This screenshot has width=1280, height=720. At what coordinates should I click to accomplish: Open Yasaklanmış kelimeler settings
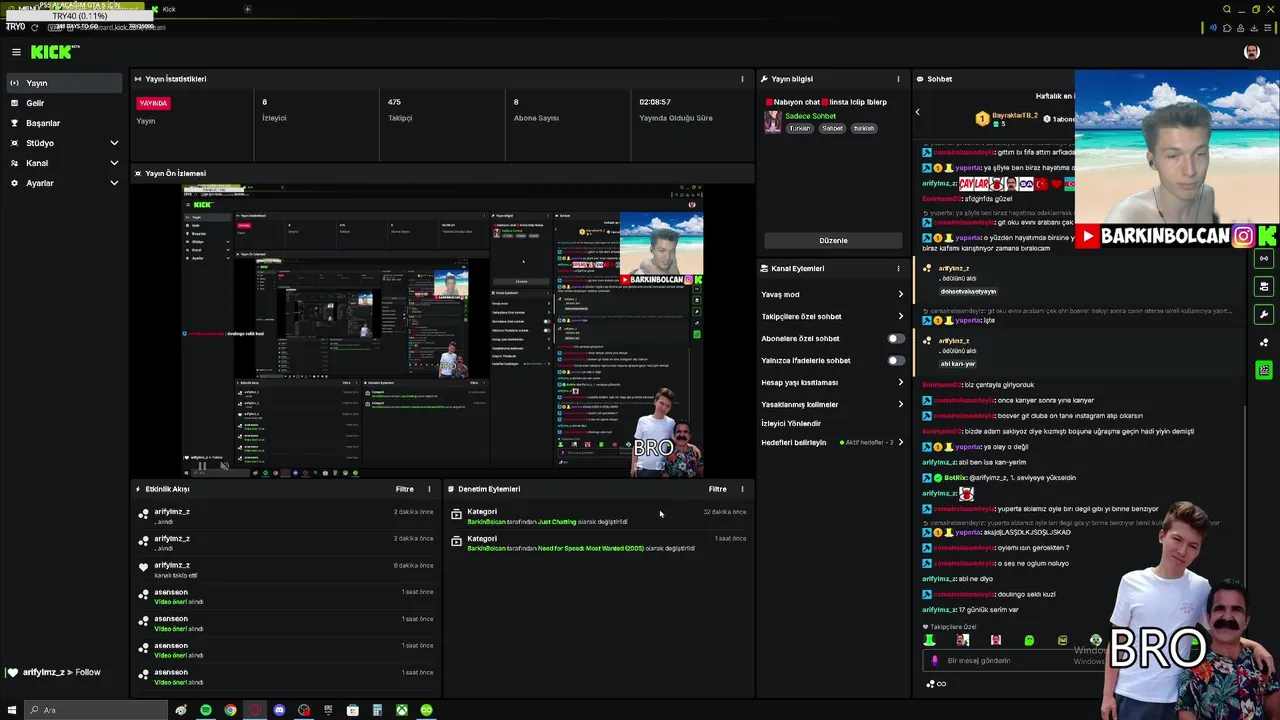click(x=832, y=405)
